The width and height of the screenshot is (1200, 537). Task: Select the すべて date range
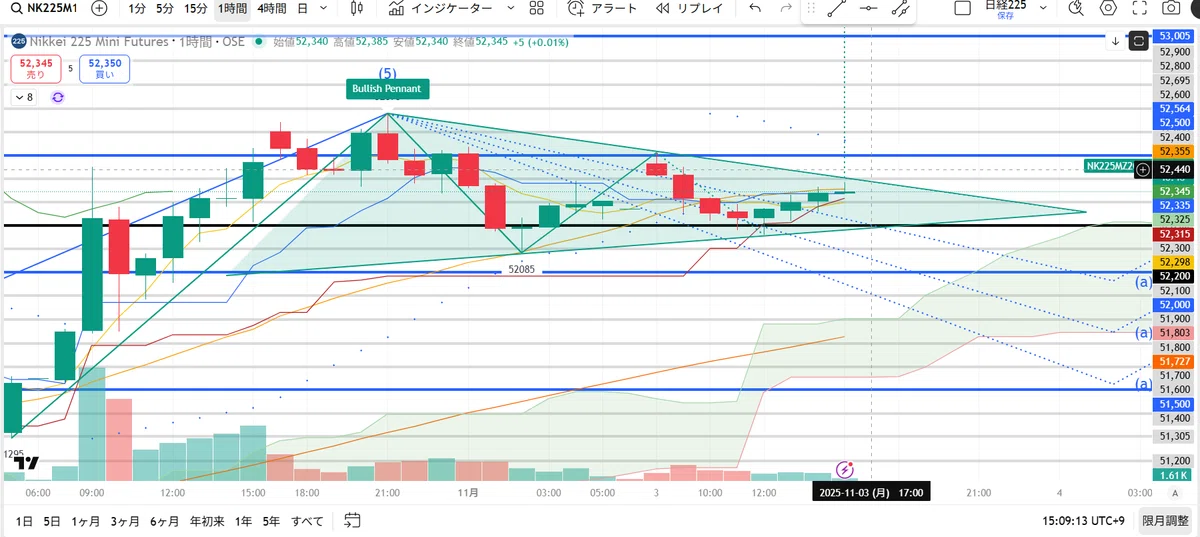coord(307,521)
